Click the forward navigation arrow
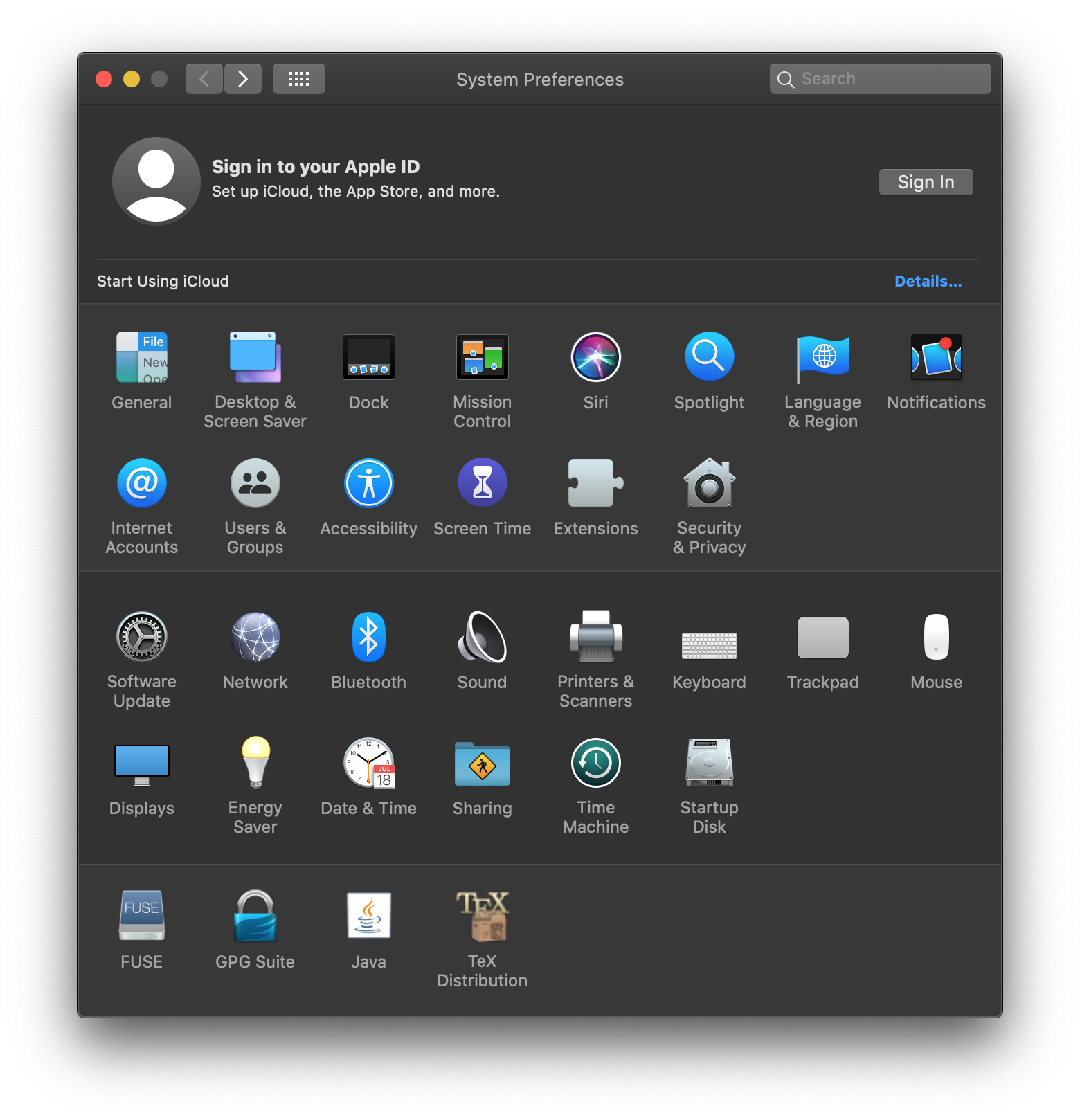This screenshot has width=1080, height=1120. click(243, 79)
